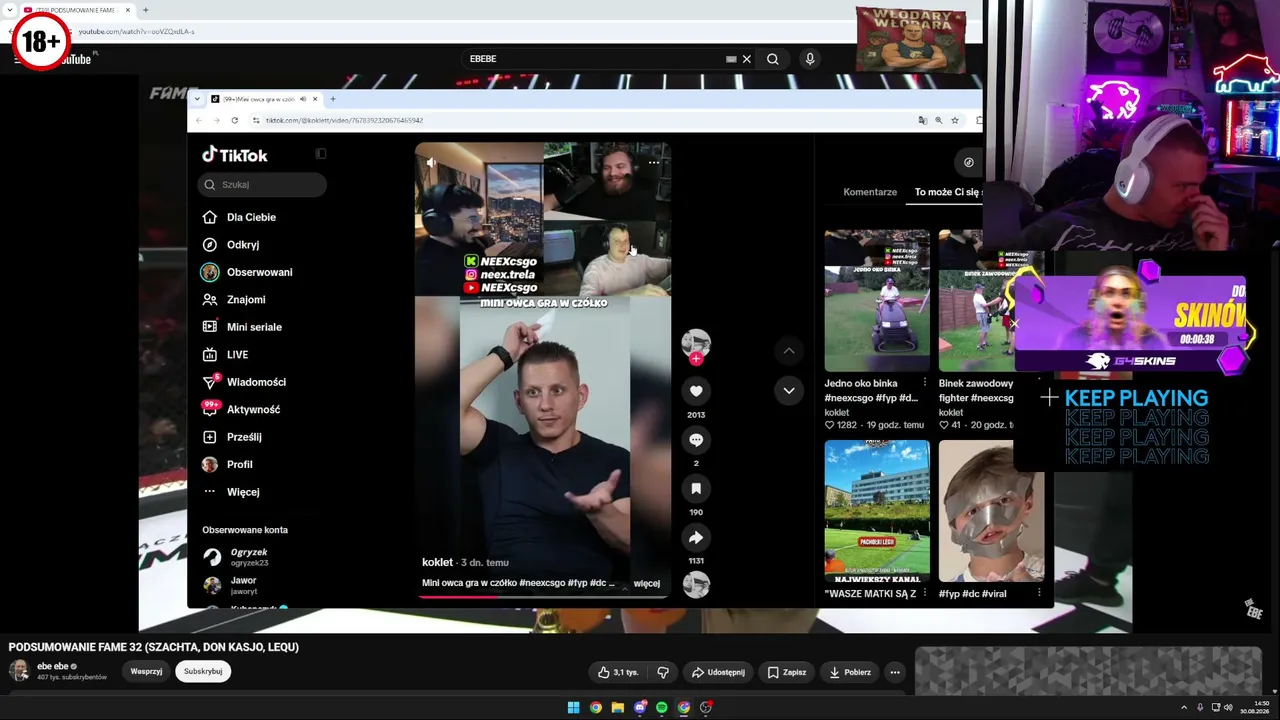Open the ebe ebe channel name

[53, 666]
